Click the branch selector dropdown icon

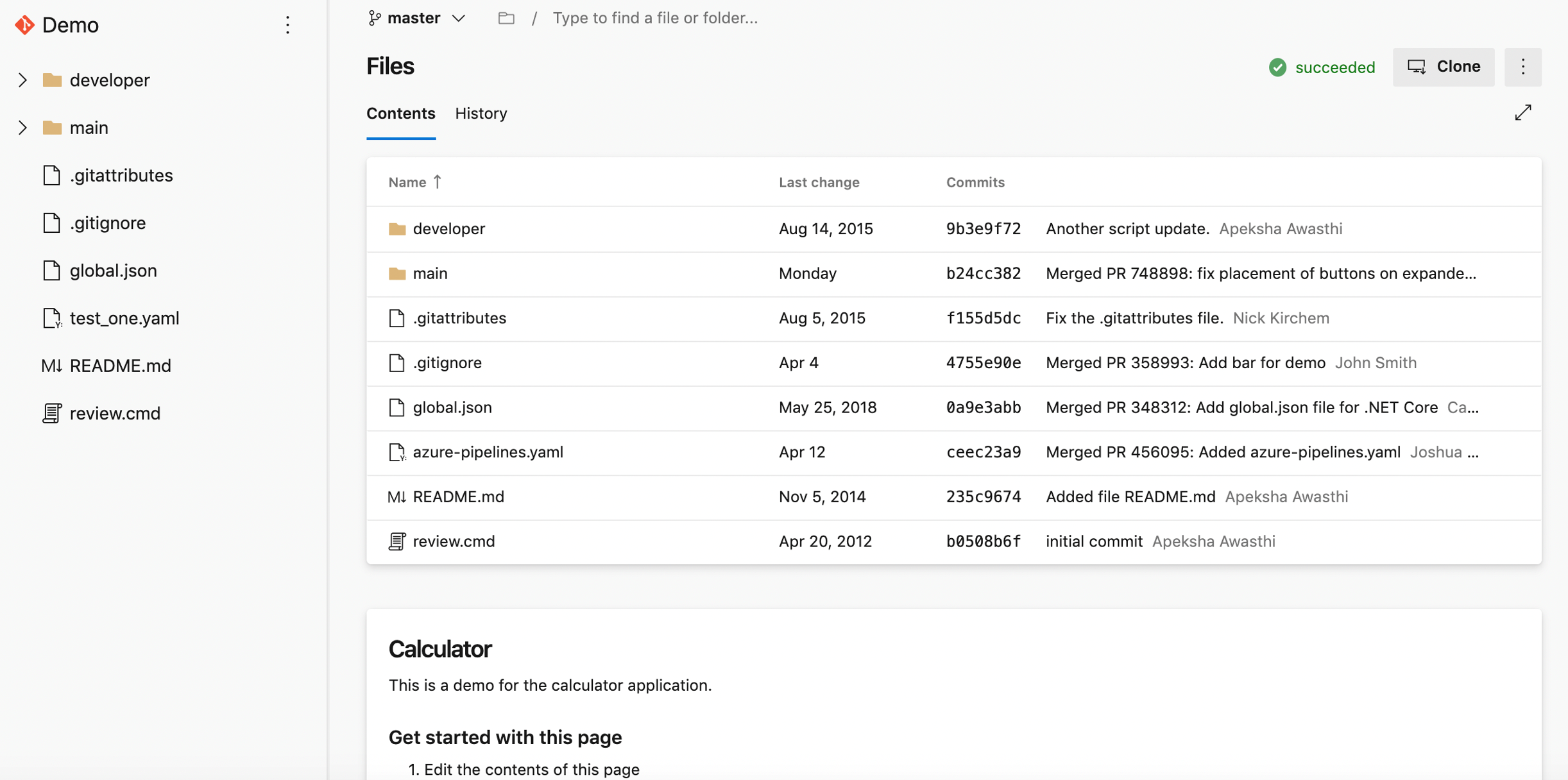coord(457,18)
